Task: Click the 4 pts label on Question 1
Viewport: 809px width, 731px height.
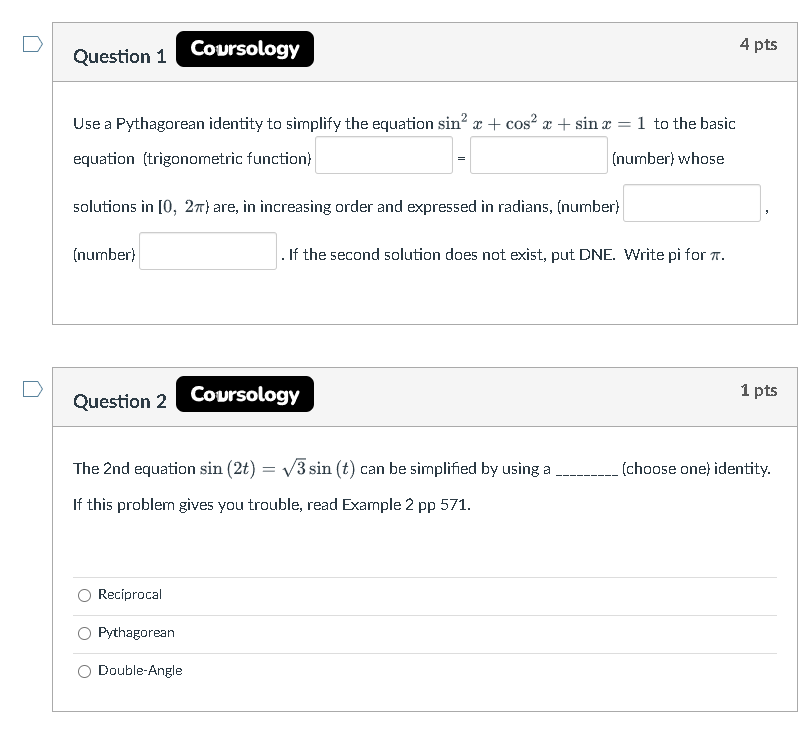Action: click(759, 44)
